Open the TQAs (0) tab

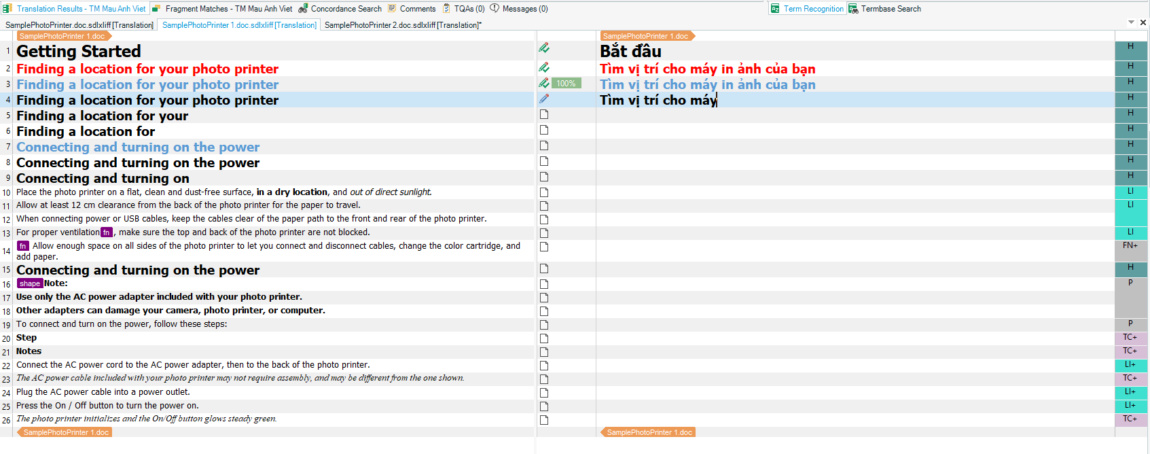click(464, 9)
